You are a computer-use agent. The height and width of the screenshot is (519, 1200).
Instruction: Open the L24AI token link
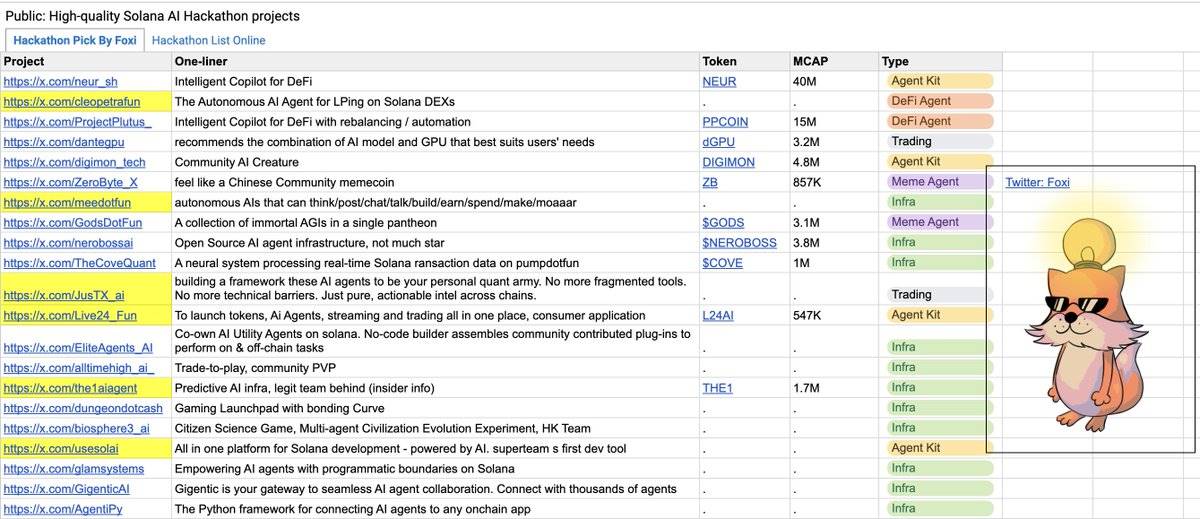point(718,315)
